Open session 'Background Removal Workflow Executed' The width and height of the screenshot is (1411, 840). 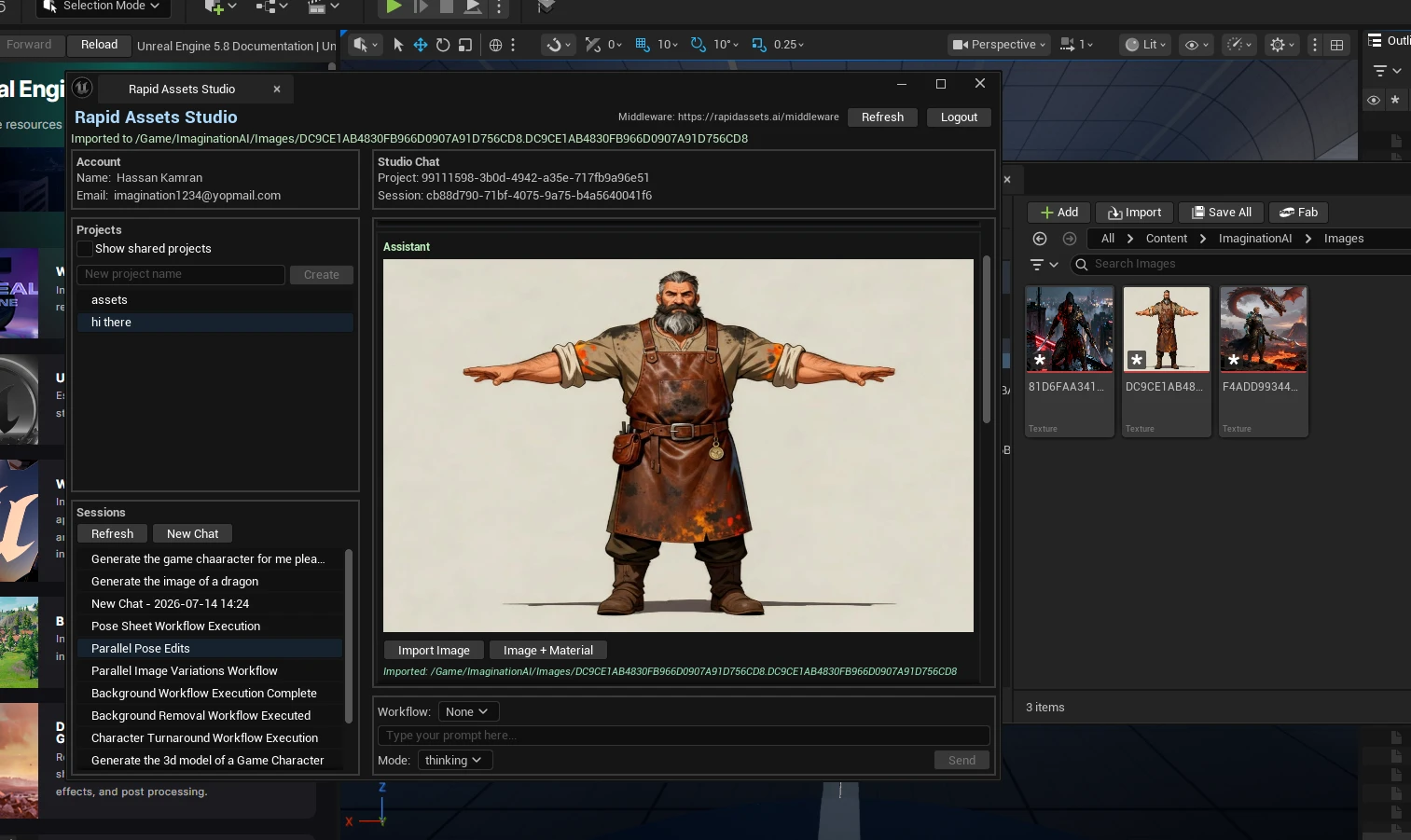(x=210, y=716)
